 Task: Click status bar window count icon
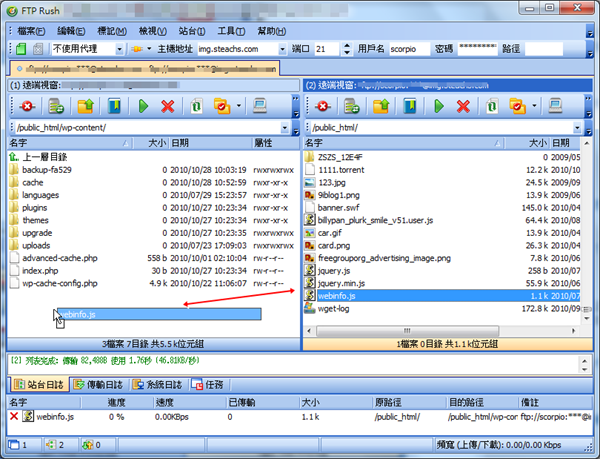(x=14, y=445)
